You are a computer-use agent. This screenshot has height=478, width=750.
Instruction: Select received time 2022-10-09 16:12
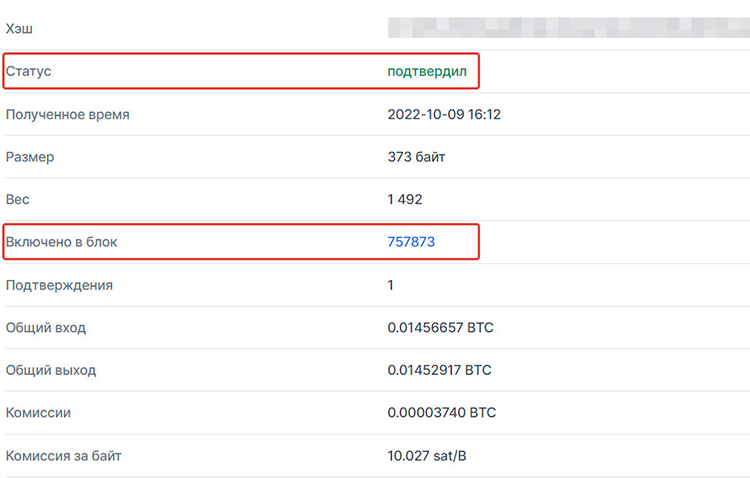tap(444, 114)
